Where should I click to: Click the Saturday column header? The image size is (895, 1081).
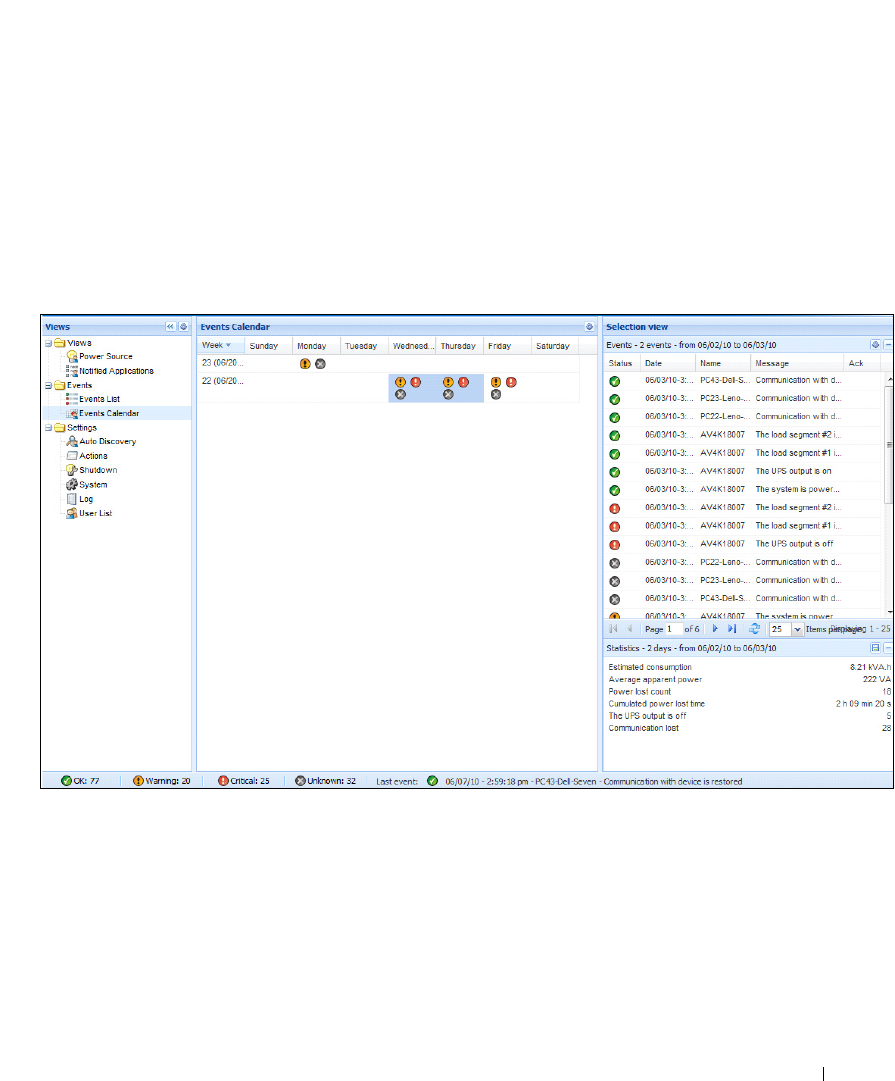click(555, 346)
